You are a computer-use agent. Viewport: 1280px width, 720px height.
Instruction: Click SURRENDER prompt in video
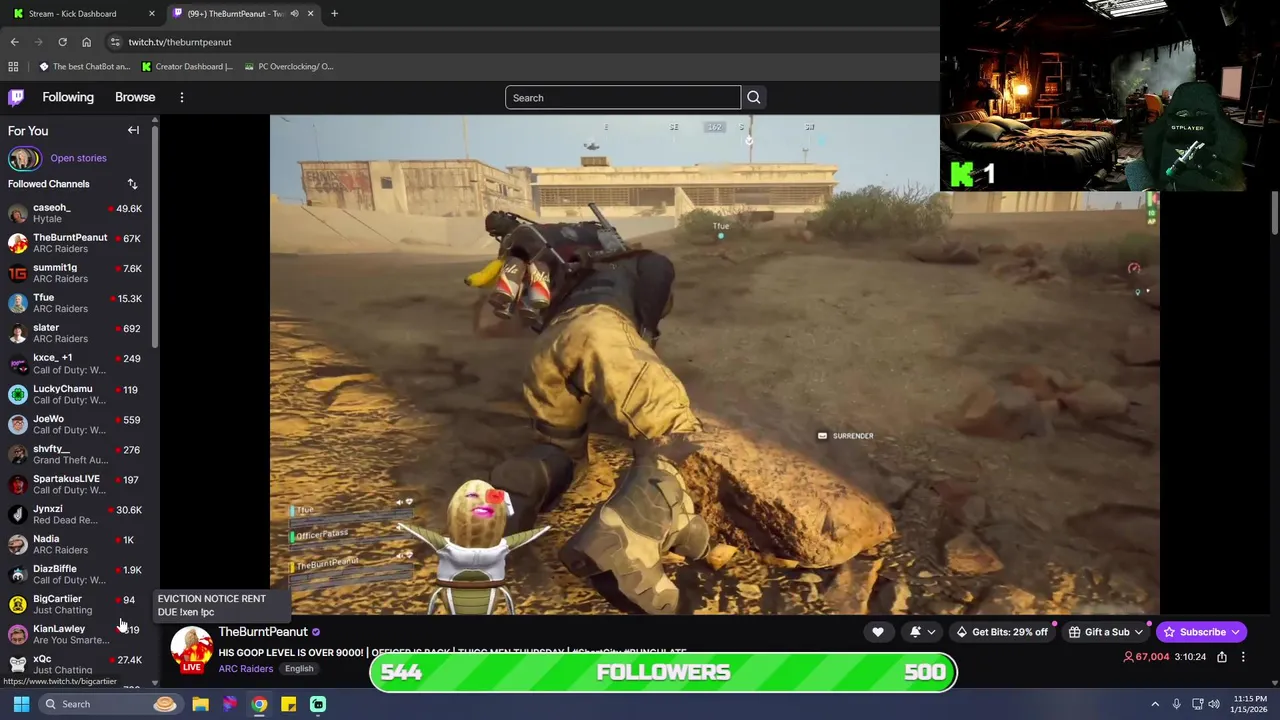click(846, 436)
